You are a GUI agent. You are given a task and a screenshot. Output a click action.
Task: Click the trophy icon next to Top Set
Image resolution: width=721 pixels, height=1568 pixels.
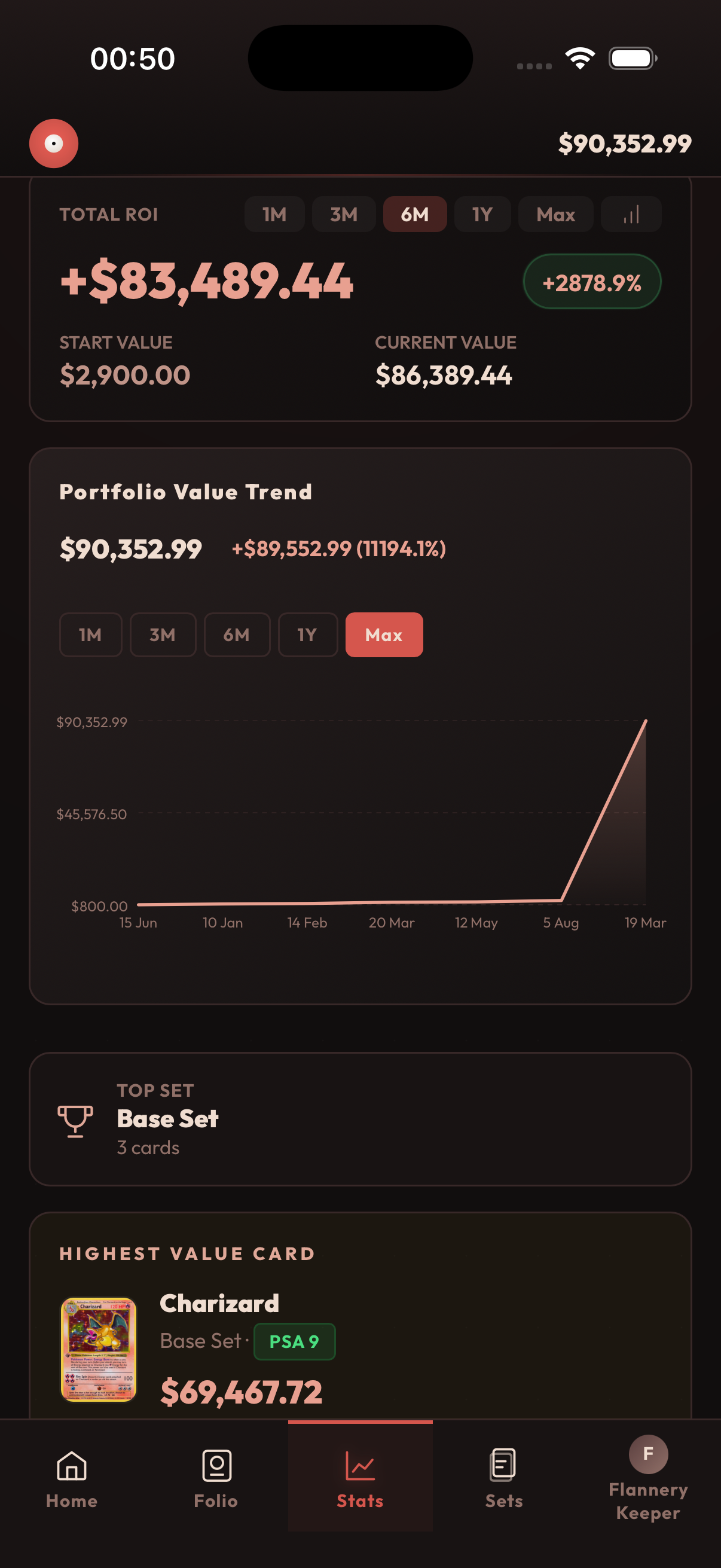pos(75,1119)
